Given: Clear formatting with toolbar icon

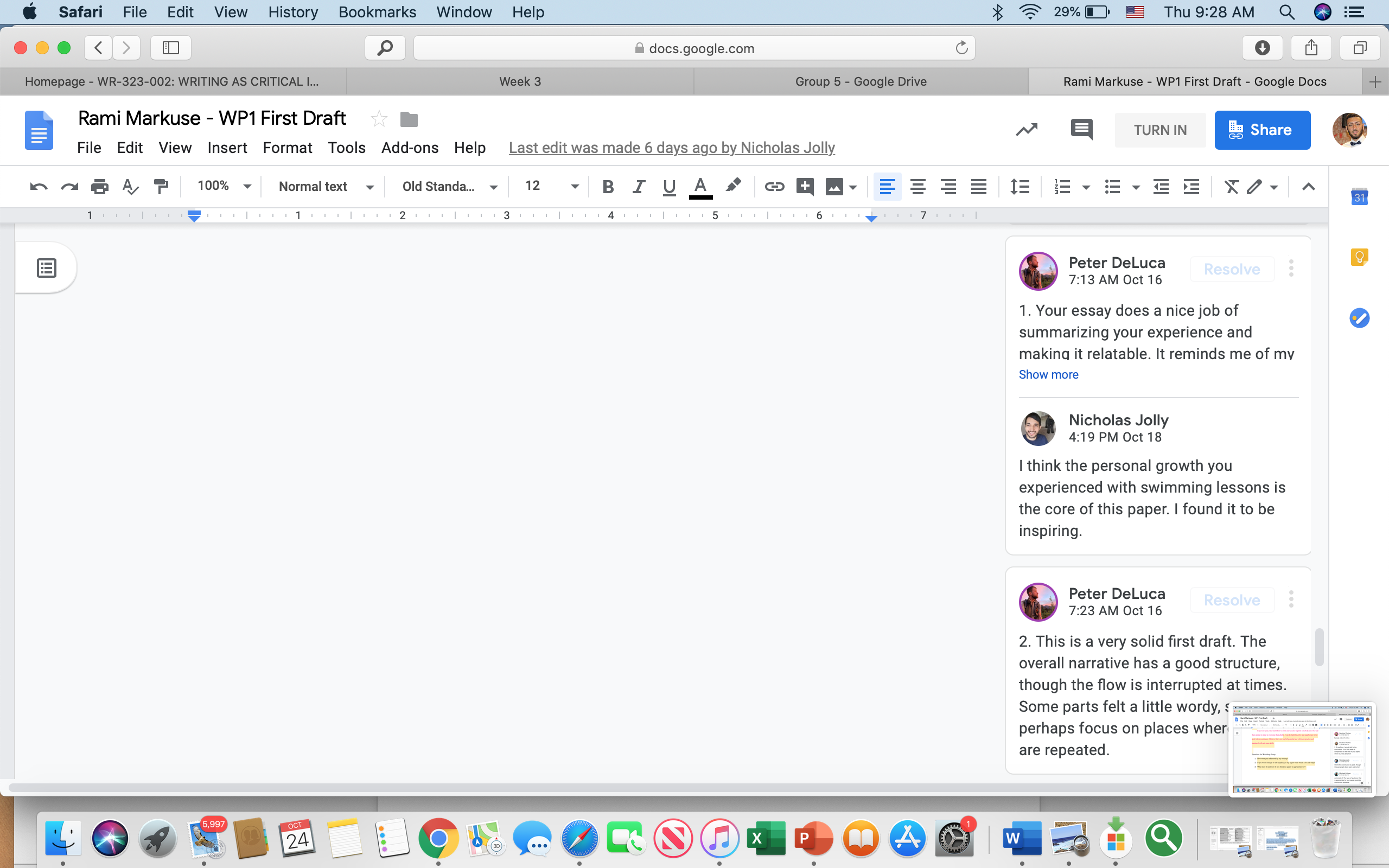Looking at the screenshot, I should pyautogui.click(x=1231, y=187).
